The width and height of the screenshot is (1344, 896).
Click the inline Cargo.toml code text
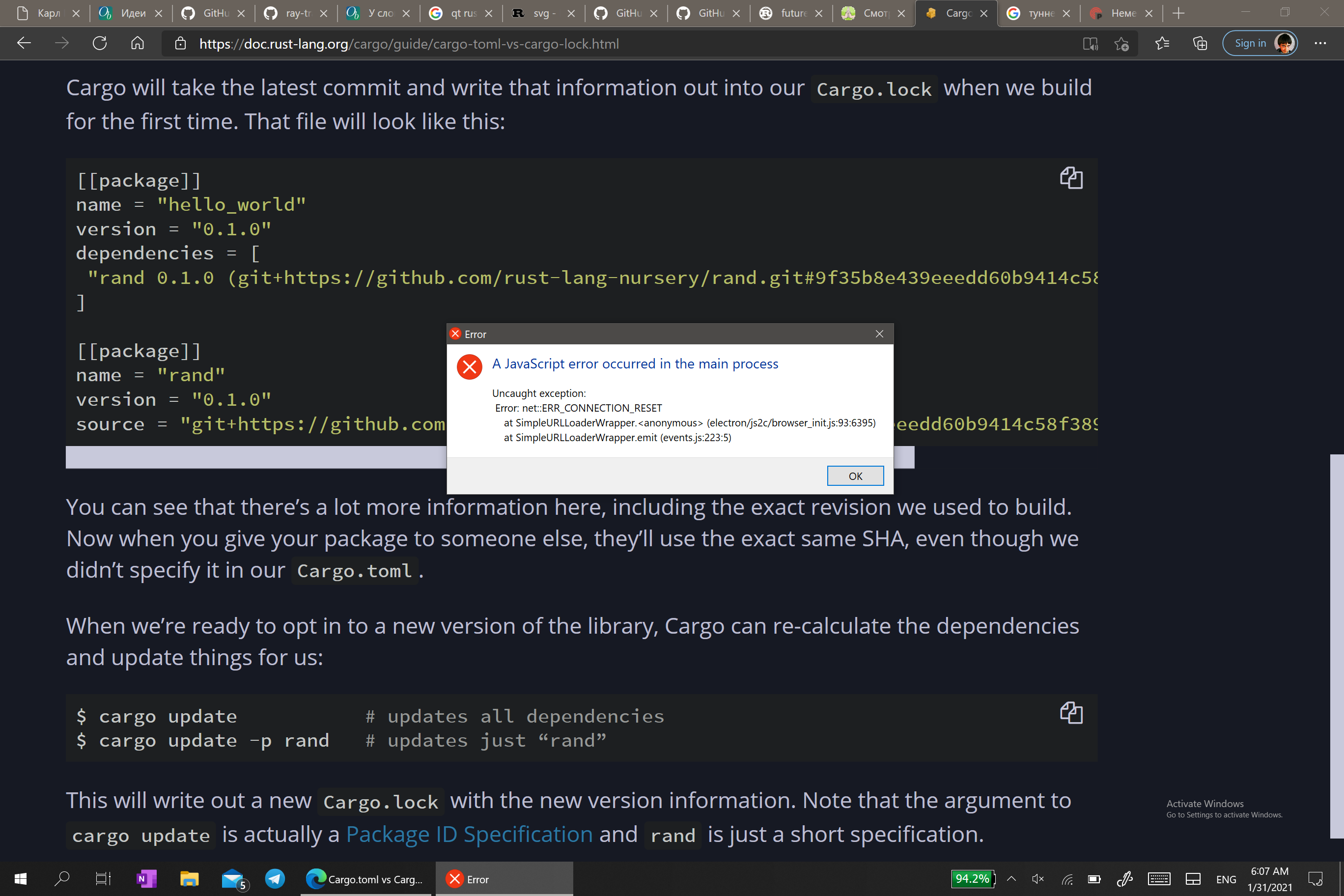(354, 570)
